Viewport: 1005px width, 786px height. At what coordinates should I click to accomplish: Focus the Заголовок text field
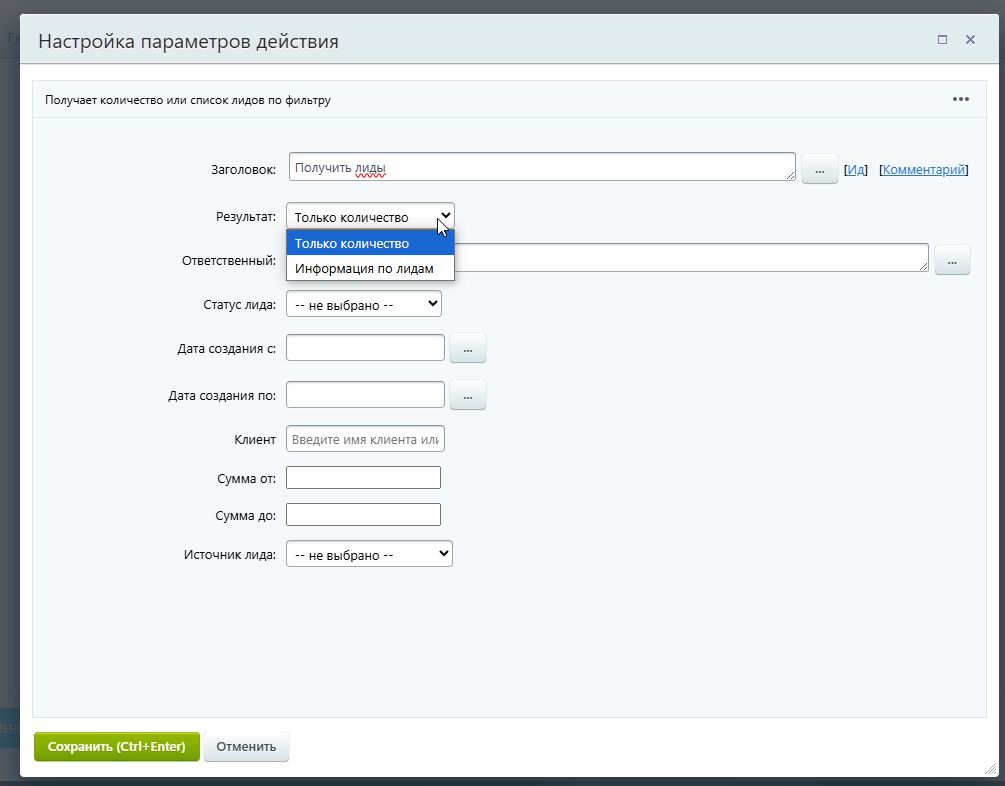(x=541, y=167)
